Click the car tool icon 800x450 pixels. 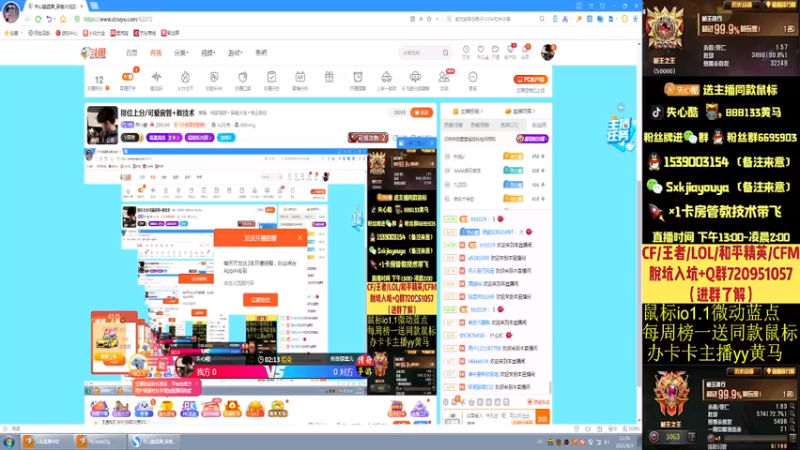[x=386, y=77]
